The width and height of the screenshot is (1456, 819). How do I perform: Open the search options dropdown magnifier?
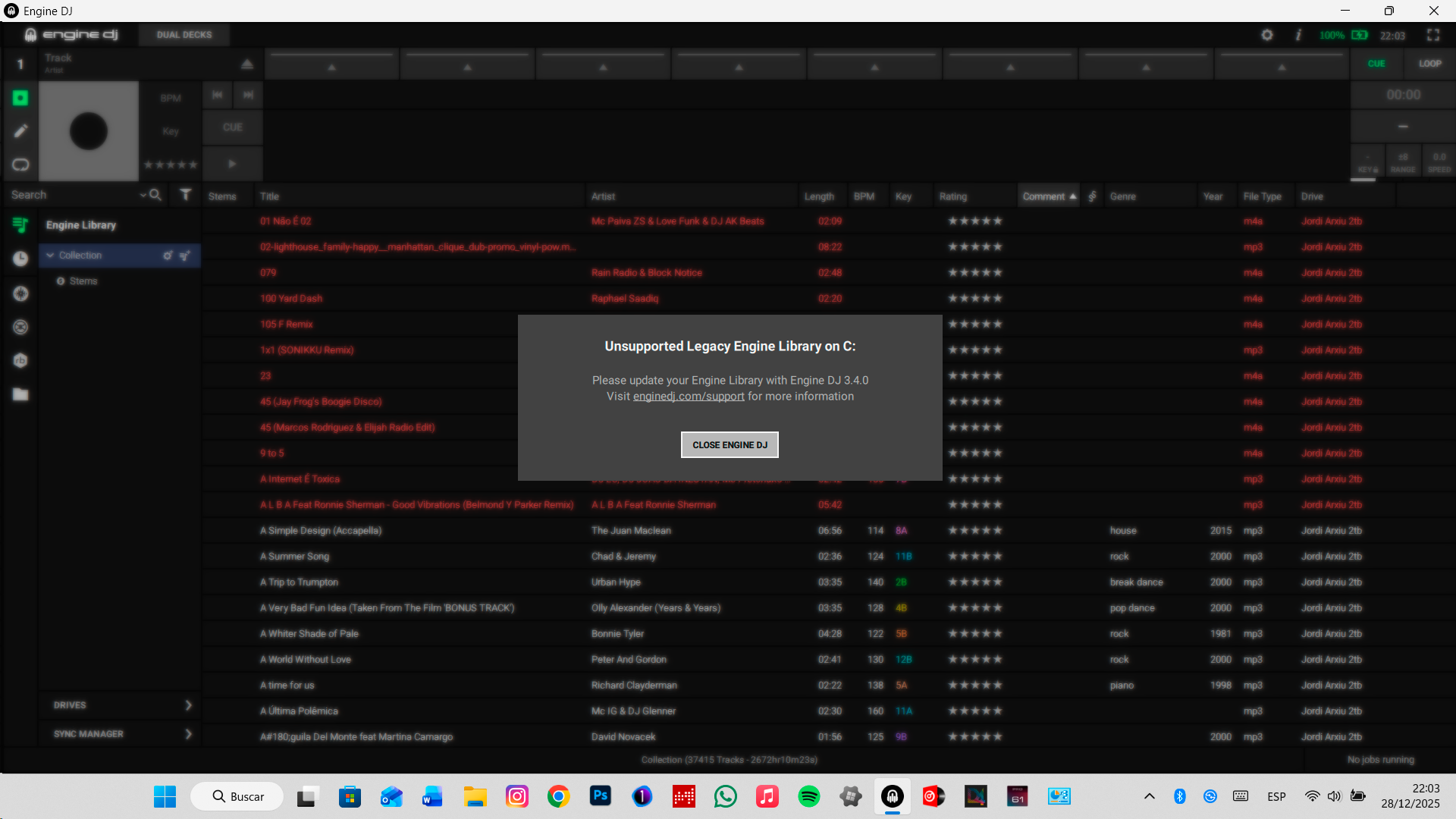tap(152, 195)
